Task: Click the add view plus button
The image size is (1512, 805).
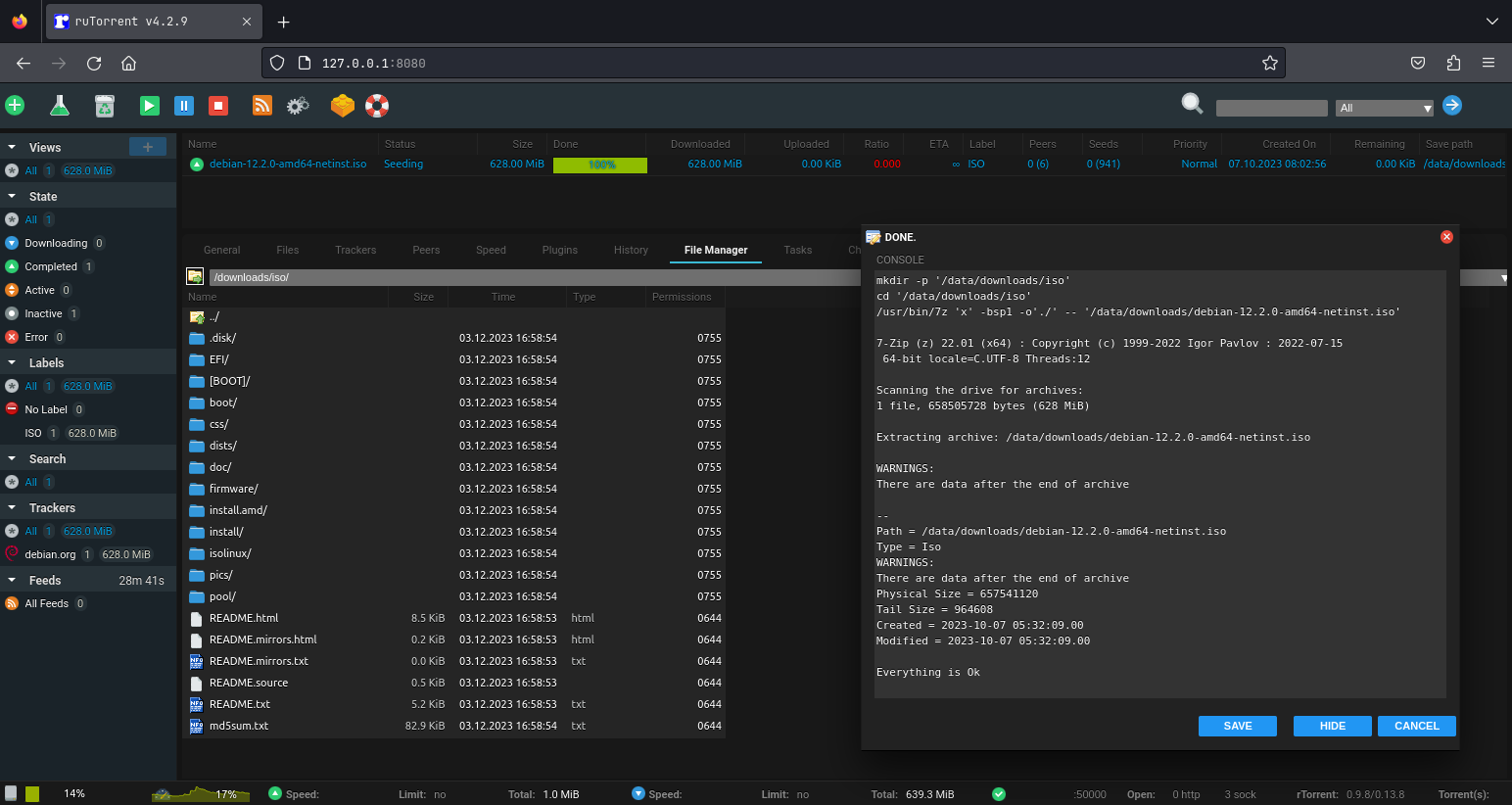Action: (x=148, y=147)
